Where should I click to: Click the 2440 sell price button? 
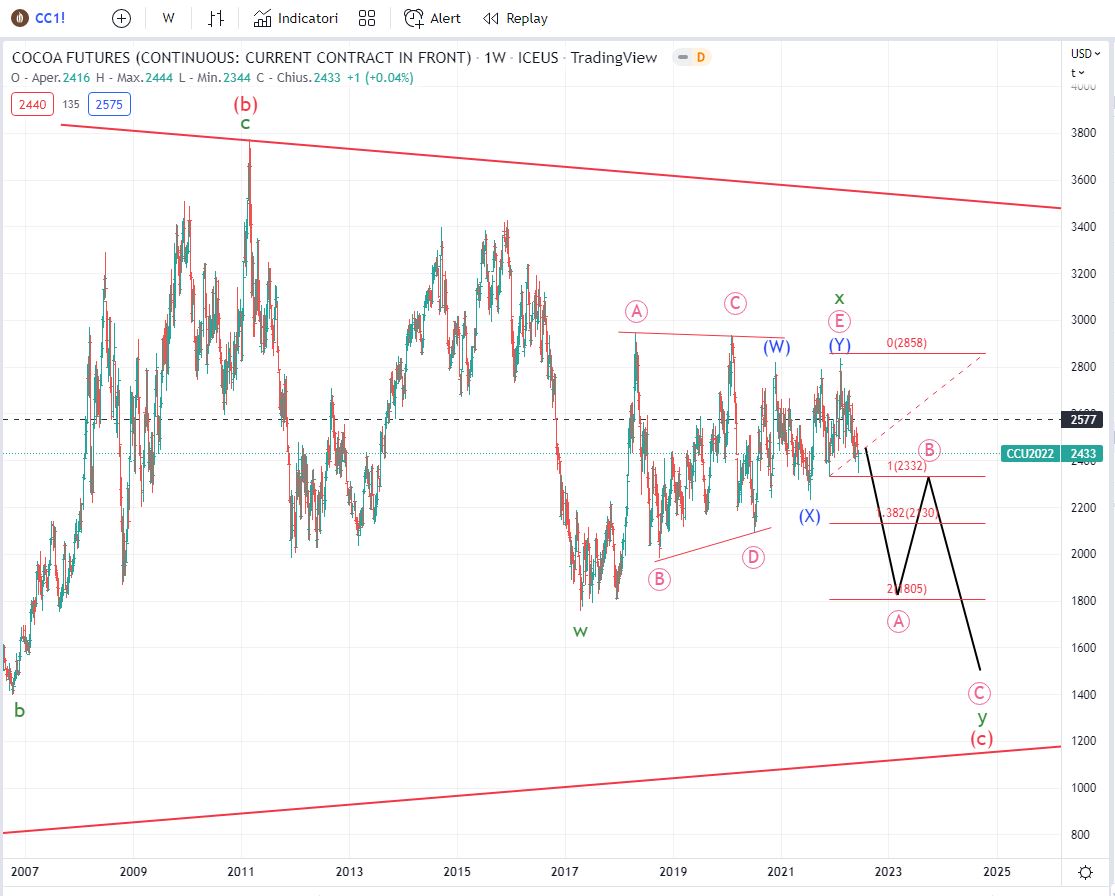(x=33, y=105)
